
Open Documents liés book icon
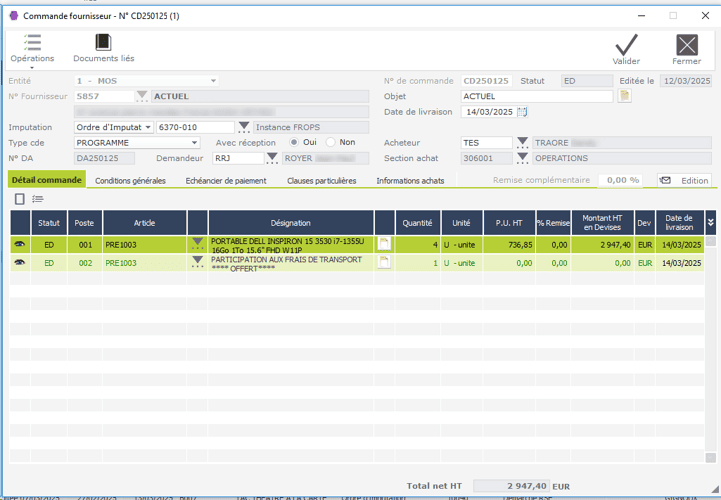(x=103, y=43)
